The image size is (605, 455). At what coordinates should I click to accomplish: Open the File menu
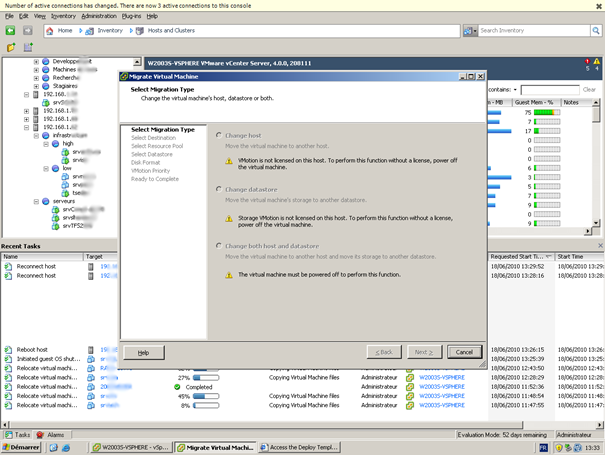point(9,16)
